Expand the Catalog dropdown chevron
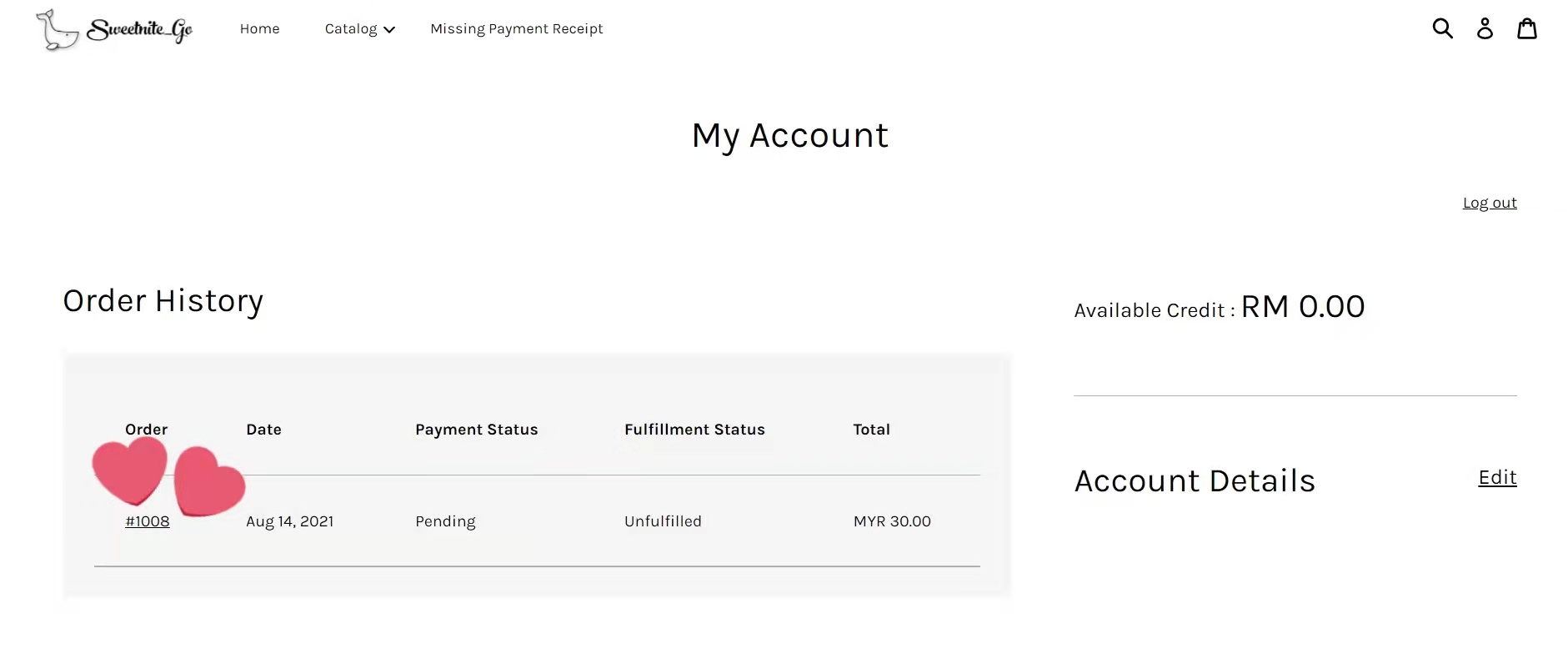The image size is (1568, 659). (x=389, y=29)
